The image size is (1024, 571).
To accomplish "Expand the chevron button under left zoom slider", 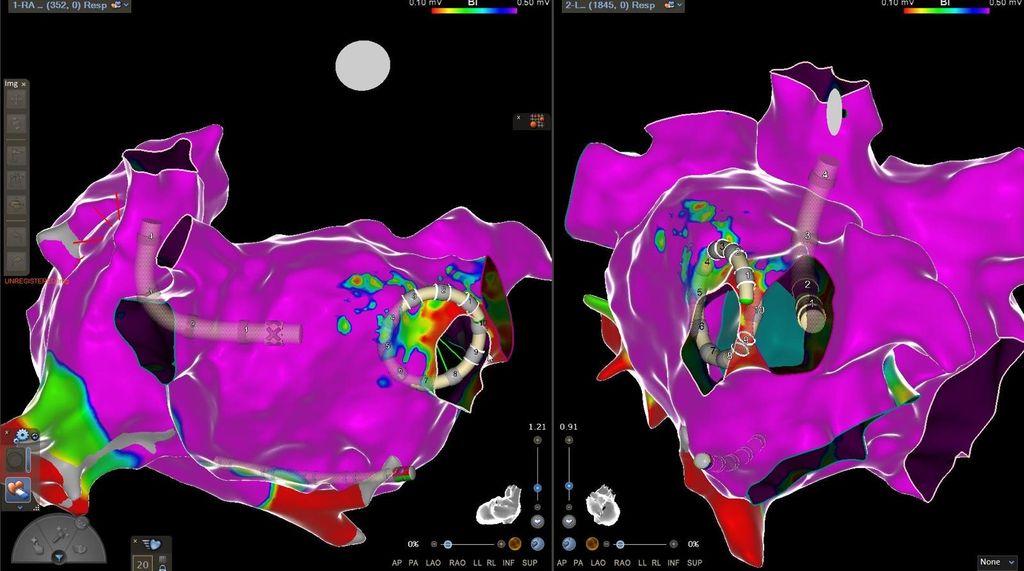I will (537, 522).
